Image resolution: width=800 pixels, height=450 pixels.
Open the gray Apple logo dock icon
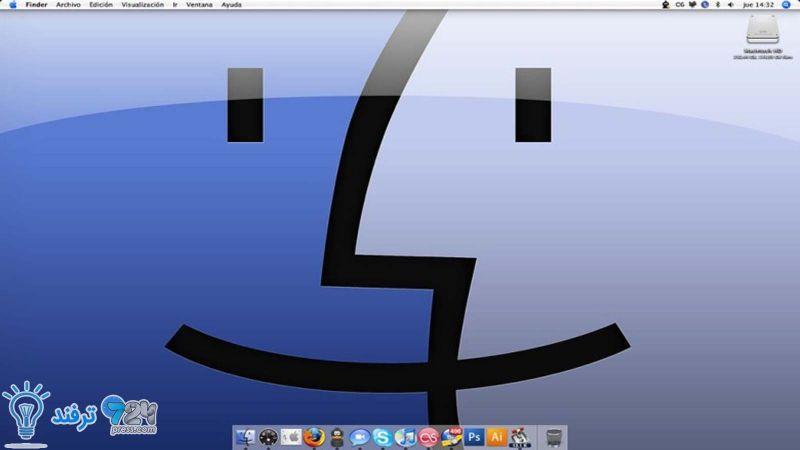[x=291, y=437]
